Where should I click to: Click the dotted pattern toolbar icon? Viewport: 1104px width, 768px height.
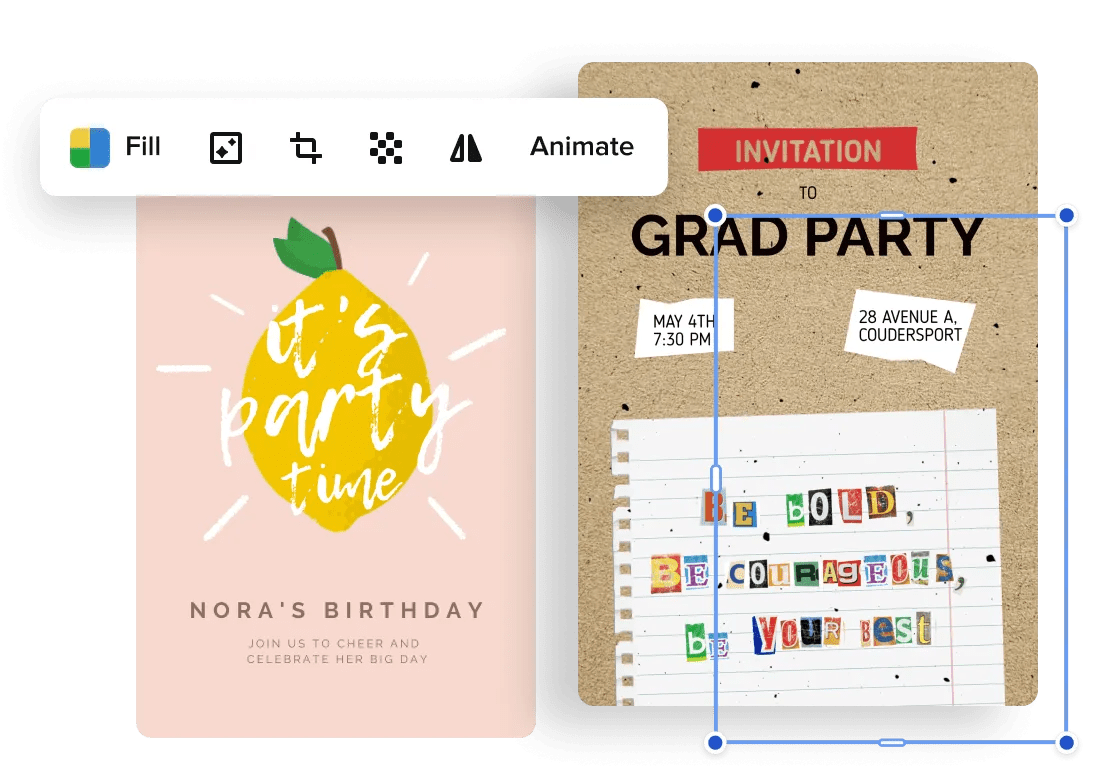(x=387, y=146)
